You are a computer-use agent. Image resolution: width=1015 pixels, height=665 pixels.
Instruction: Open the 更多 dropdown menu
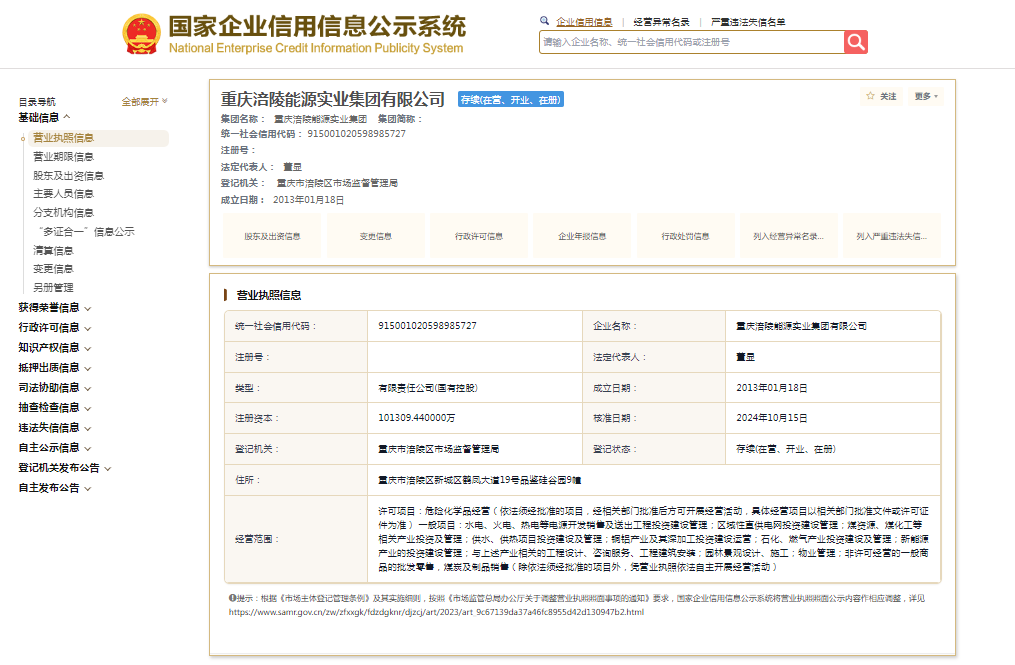[925, 97]
